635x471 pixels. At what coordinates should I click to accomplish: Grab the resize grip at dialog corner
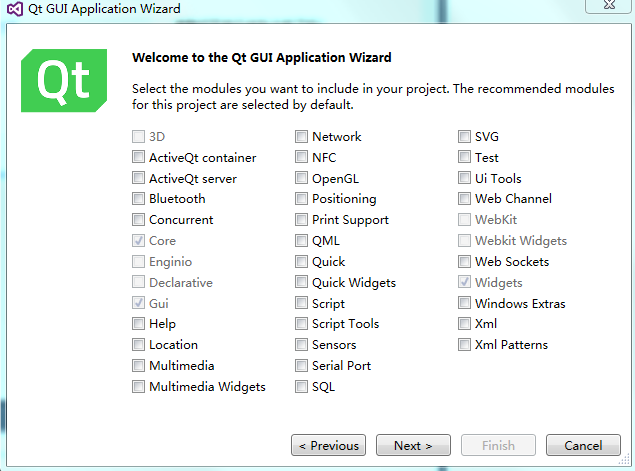625,460
